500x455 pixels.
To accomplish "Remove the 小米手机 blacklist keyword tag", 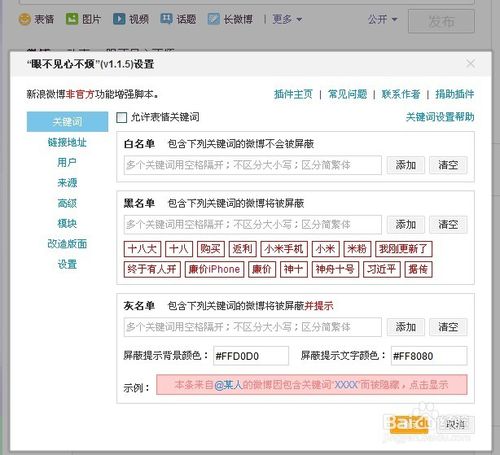I will click(x=284, y=249).
